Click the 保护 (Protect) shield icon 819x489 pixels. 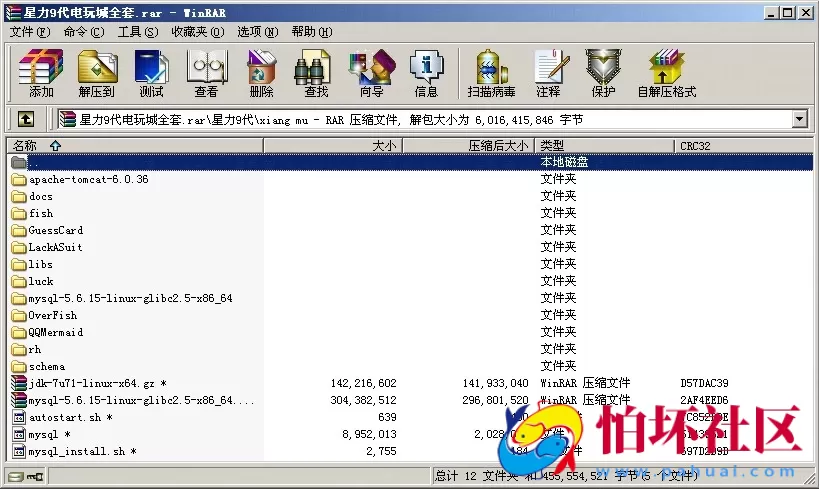tap(603, 73)
